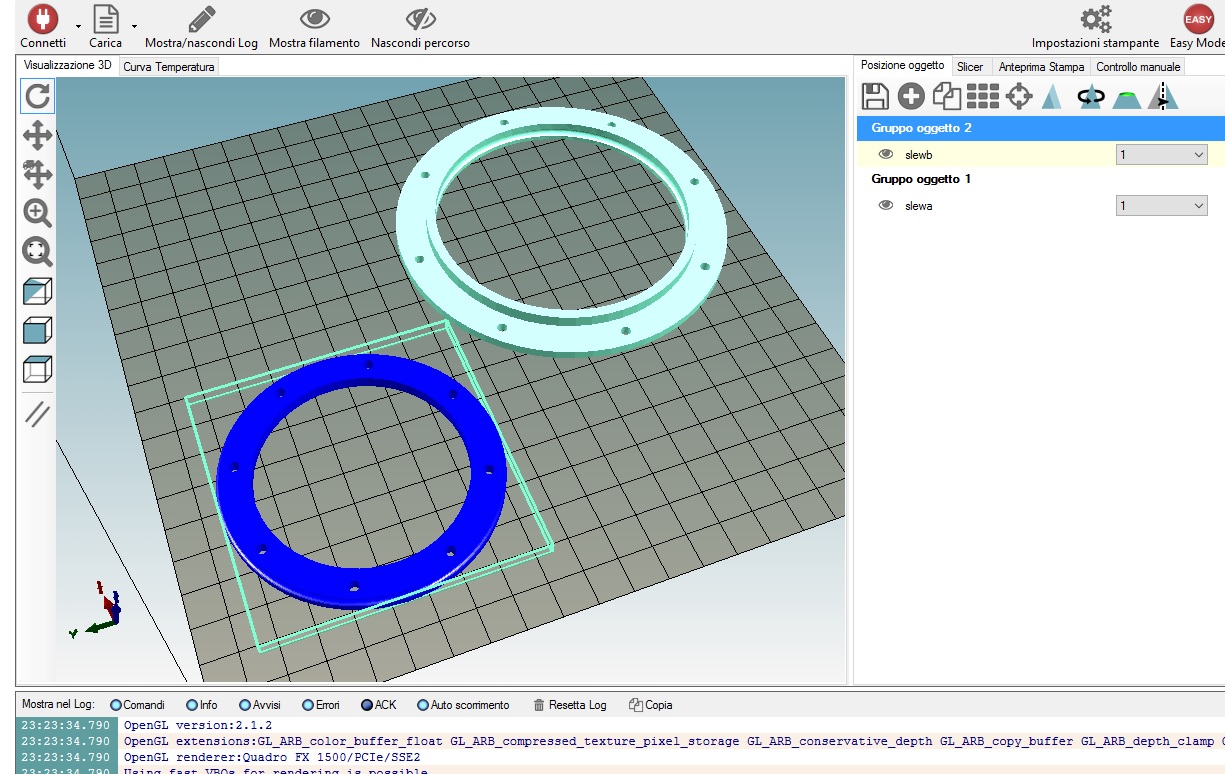Click the Save object disk icon
The height and width of the screenshot is (774, 1225).
(x=875, y=96)
